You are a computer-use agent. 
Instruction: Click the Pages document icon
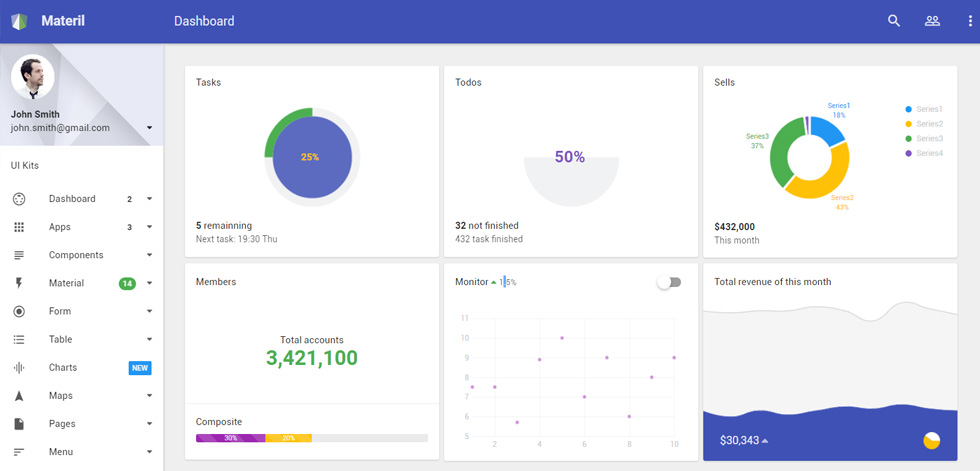(19, 424)
